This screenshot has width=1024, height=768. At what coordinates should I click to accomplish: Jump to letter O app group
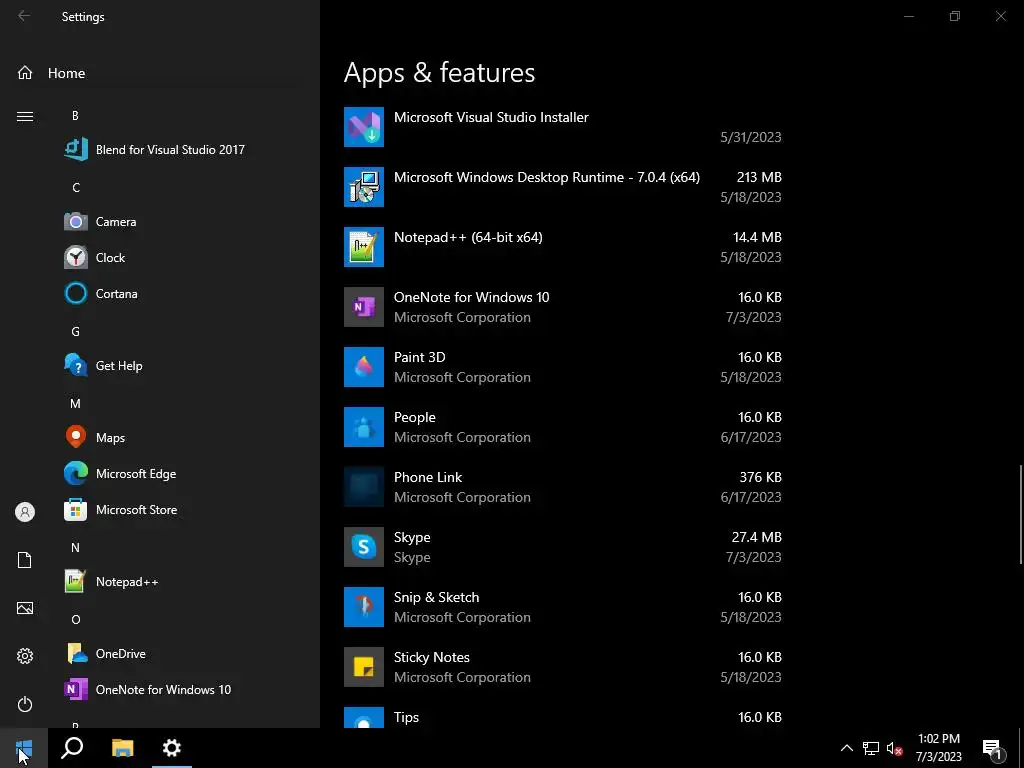pos(76,620)
